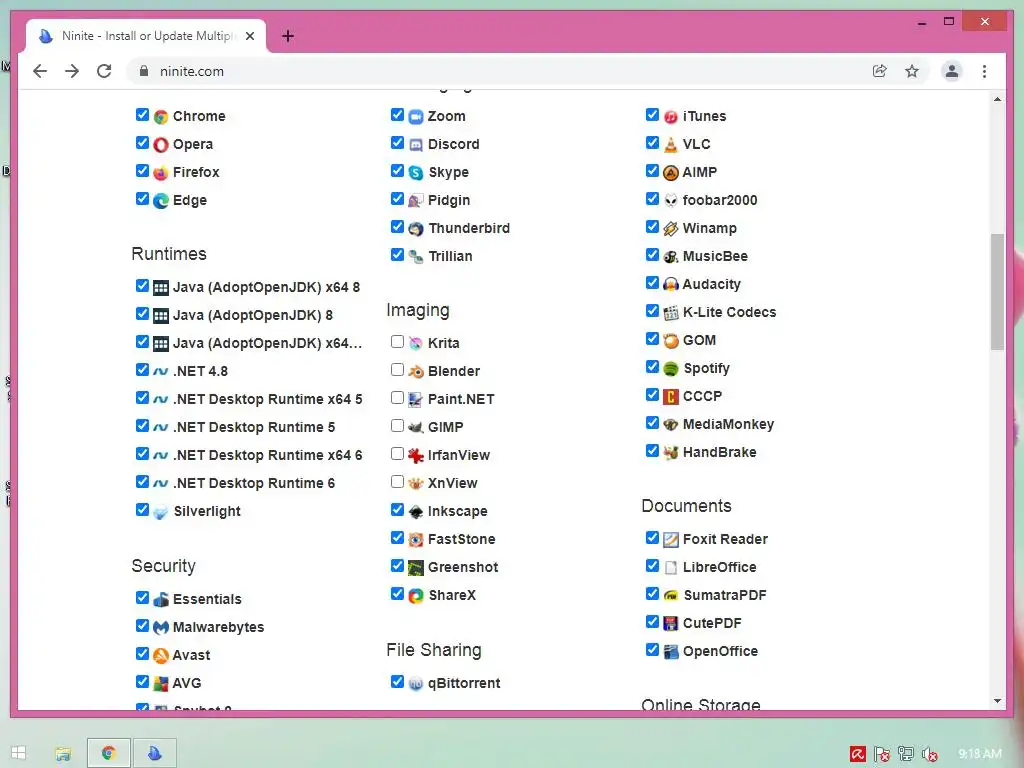This screenshot has height=768, width=1024.
Task: Click the MusicBee label
Action: click(x=715, y=256)
